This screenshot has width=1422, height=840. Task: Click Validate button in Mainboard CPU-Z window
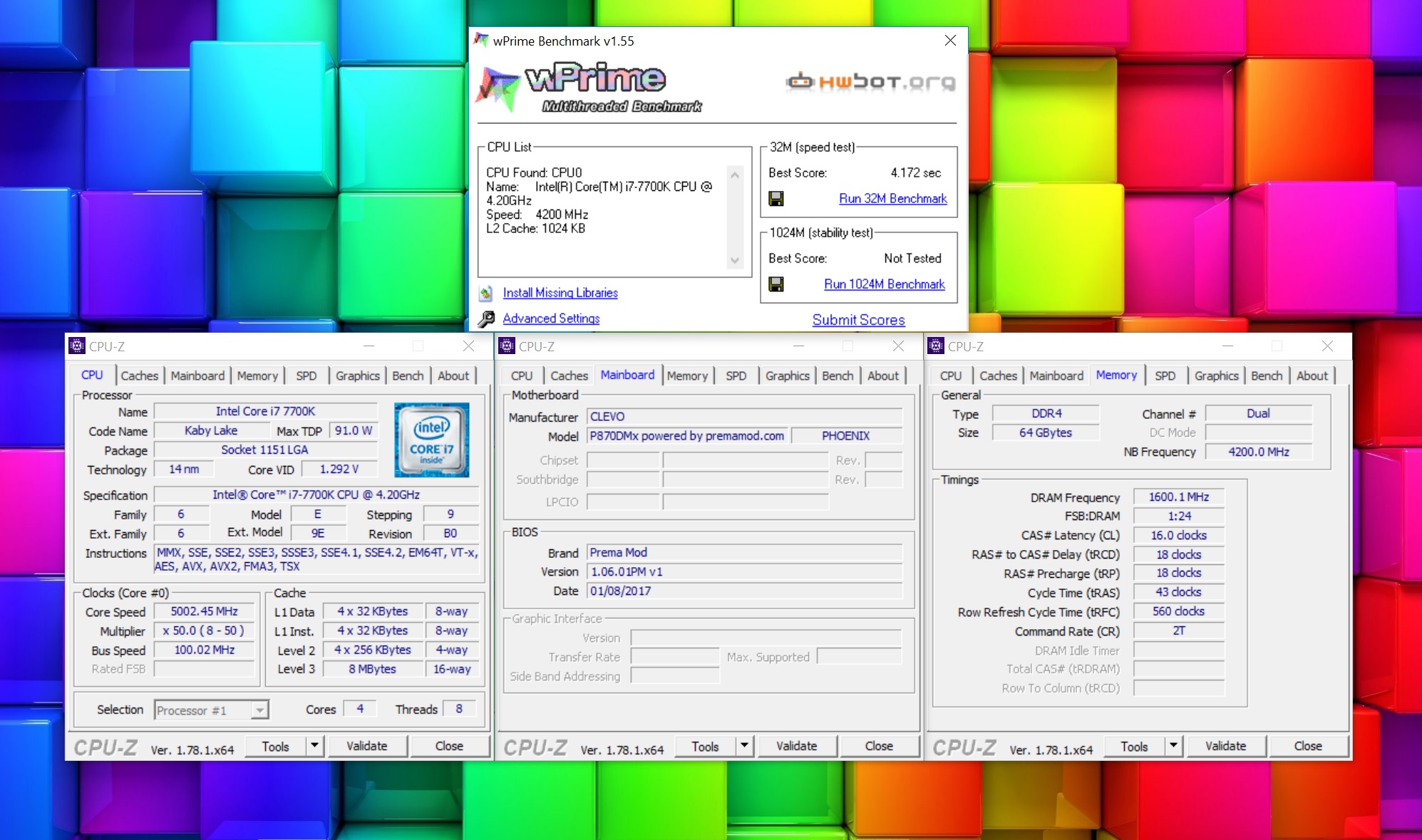797,746
